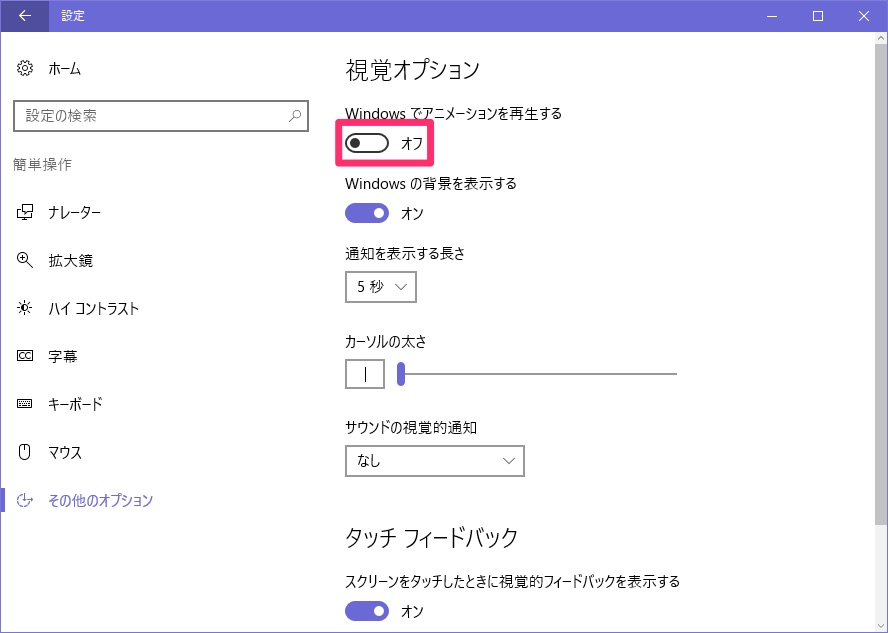This screenshot has height=633, width=888.
Task: Open the ホーム gear icon
Action: (x=24, y=69)
